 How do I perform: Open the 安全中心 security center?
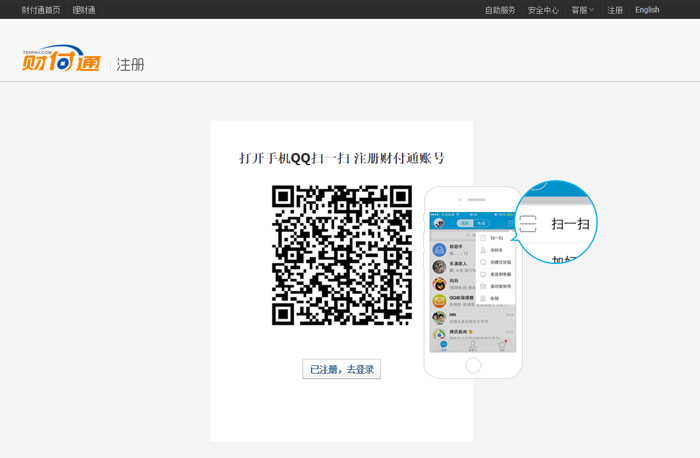(543, 10)
